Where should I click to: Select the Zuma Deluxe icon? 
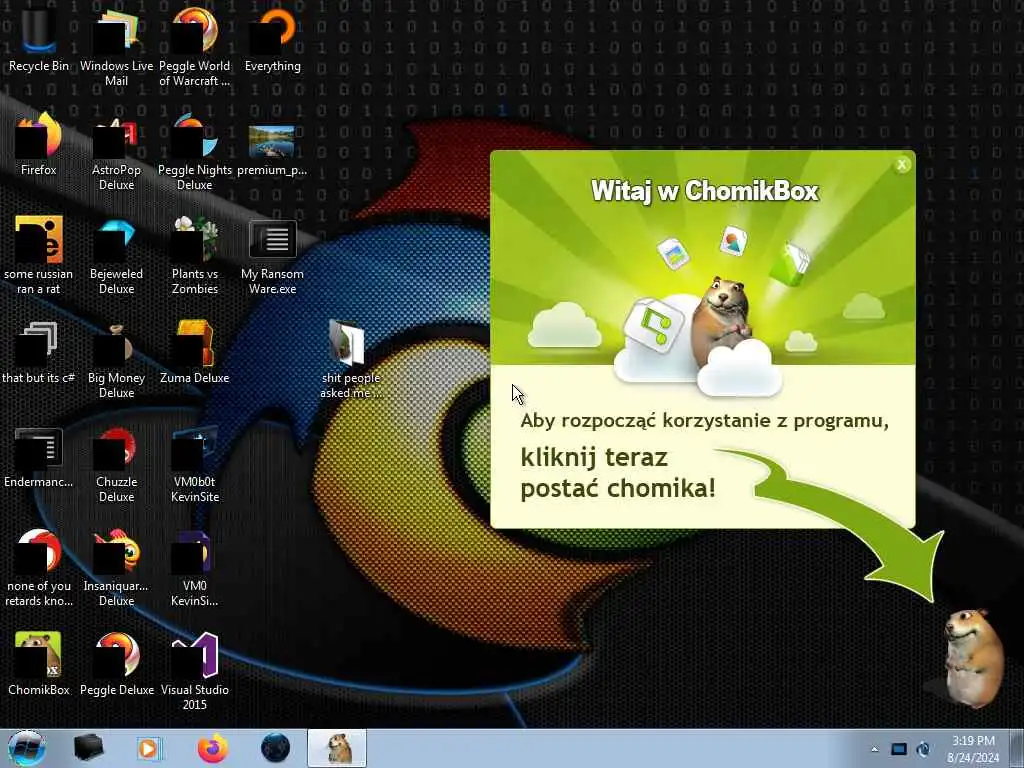click(x=195, y=352)
